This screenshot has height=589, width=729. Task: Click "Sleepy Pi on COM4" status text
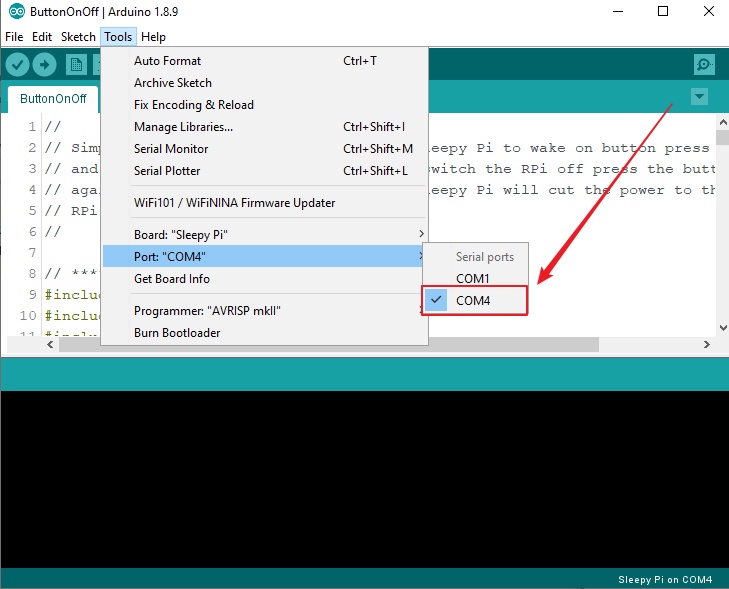point(665,580)
